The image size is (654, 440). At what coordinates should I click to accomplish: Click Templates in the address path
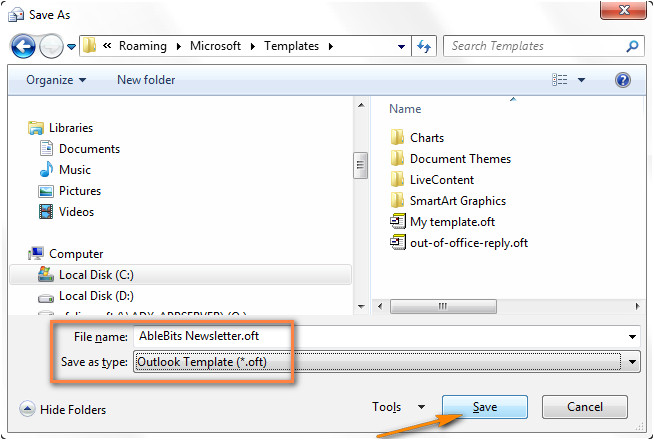point(292,46)
